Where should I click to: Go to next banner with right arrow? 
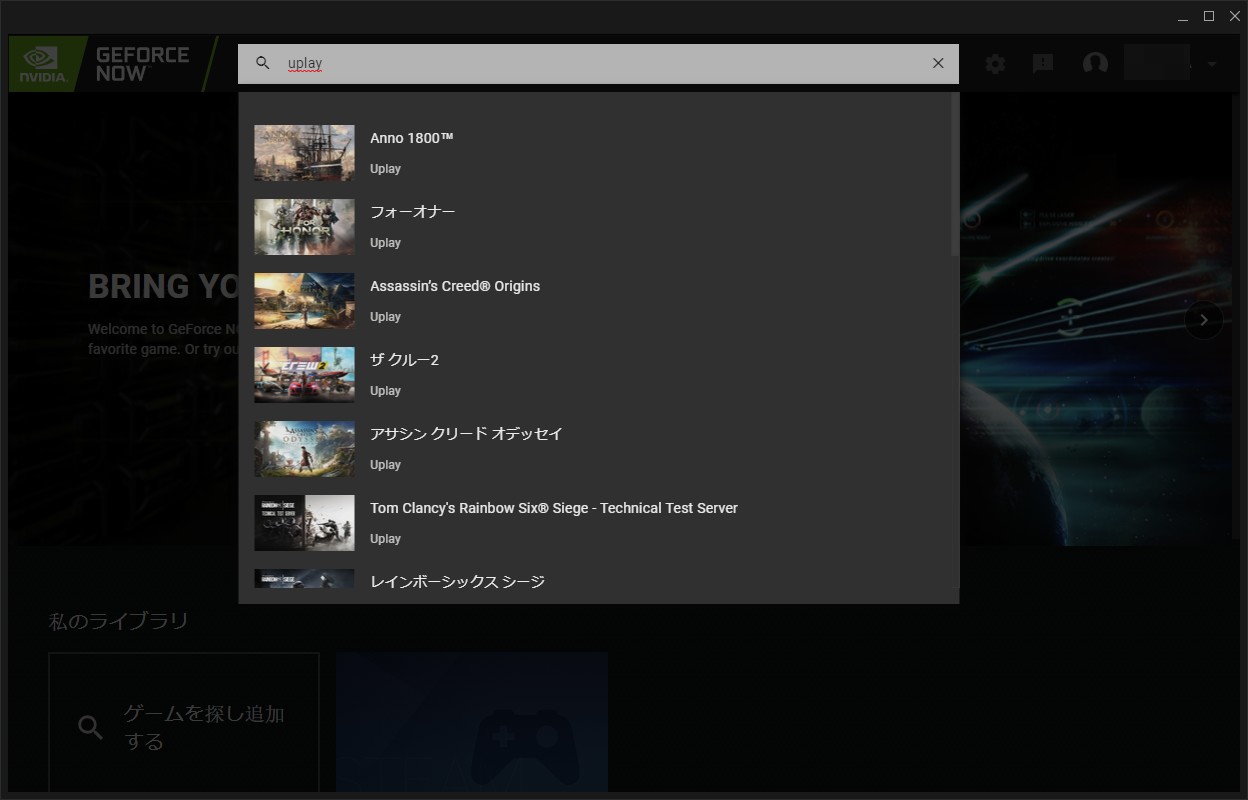tap(1204, 320)
